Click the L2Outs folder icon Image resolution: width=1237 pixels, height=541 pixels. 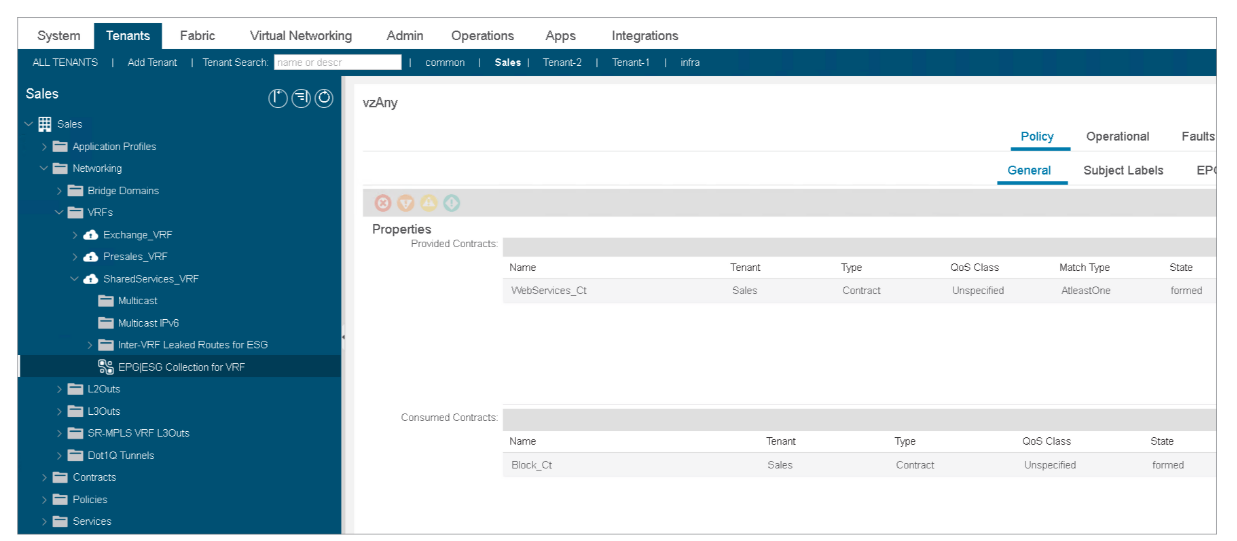coord(75,389)
